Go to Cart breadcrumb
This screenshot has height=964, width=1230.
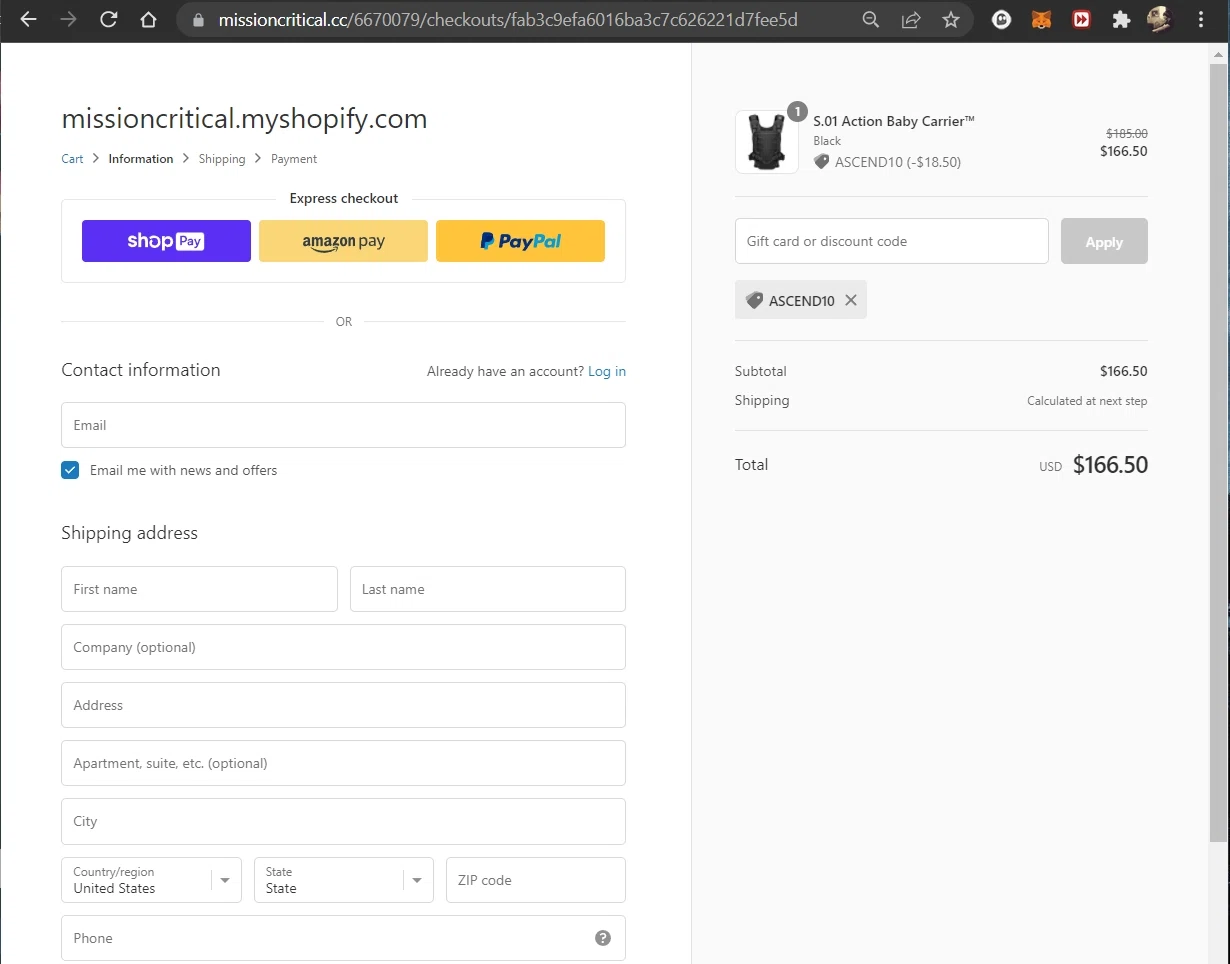click(x=72, y=159)
